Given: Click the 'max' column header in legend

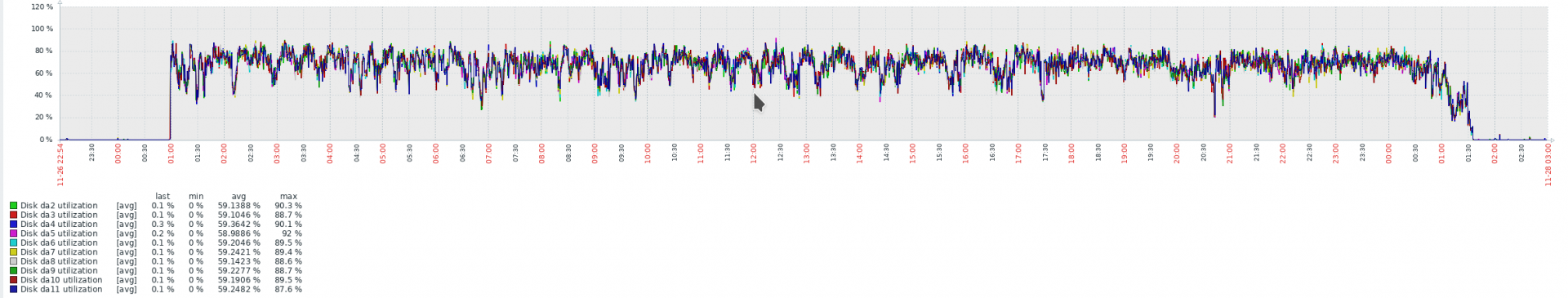Looking at the screenshot, I should click(288, 197).
